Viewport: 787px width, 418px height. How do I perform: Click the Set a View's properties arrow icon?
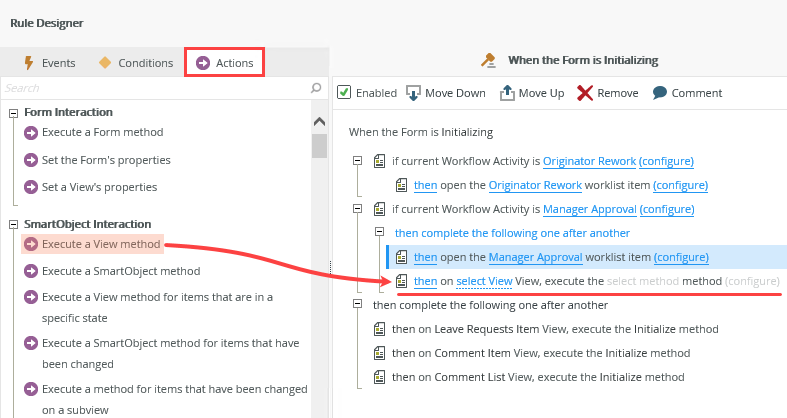pos(30,187)
